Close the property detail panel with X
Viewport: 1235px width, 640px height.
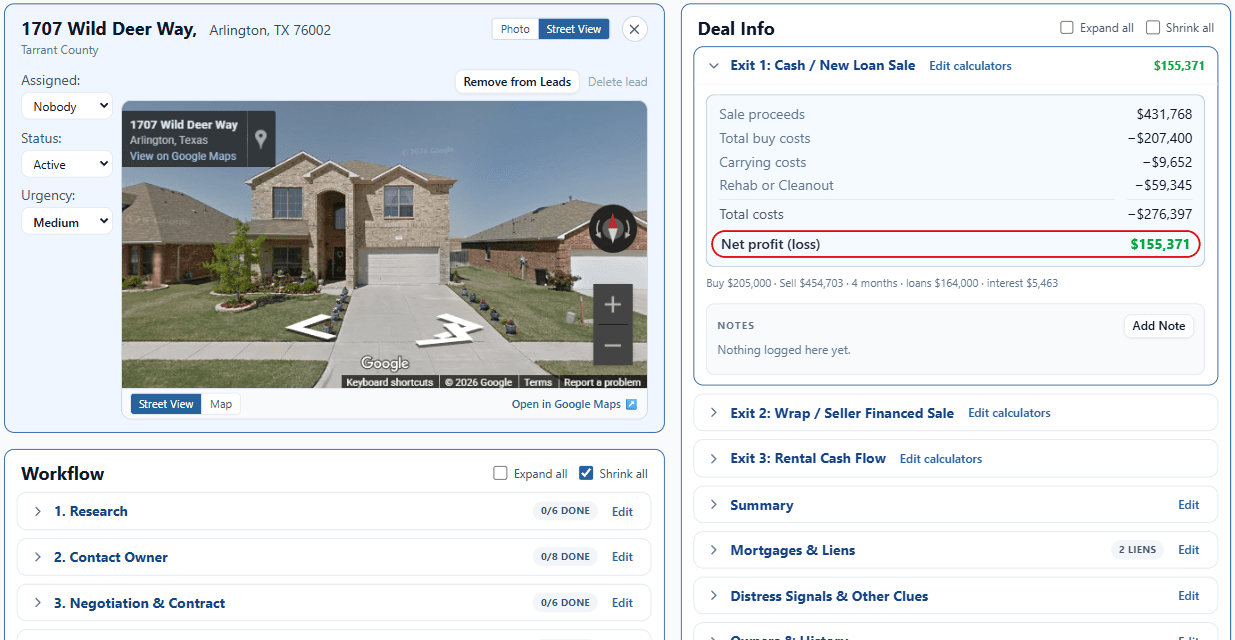[634, 29]
